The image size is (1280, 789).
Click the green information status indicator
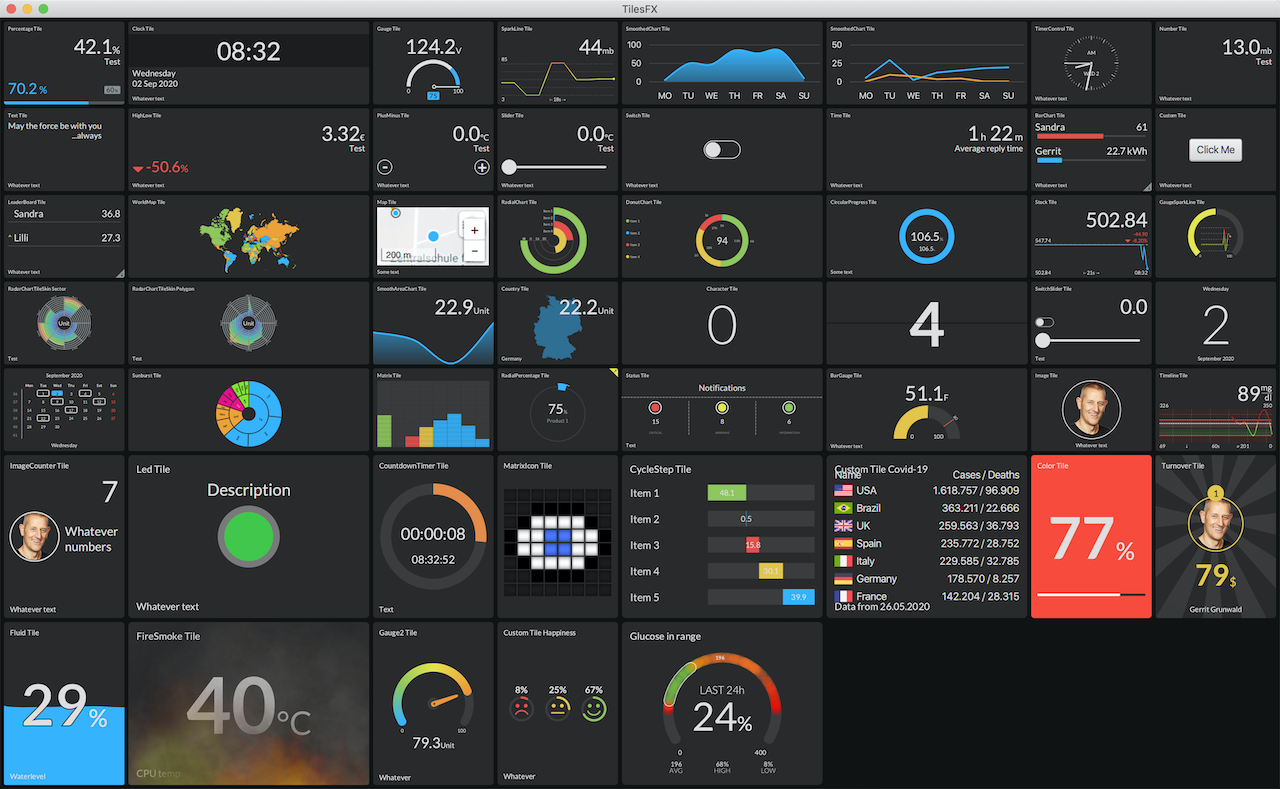point(789,408)
